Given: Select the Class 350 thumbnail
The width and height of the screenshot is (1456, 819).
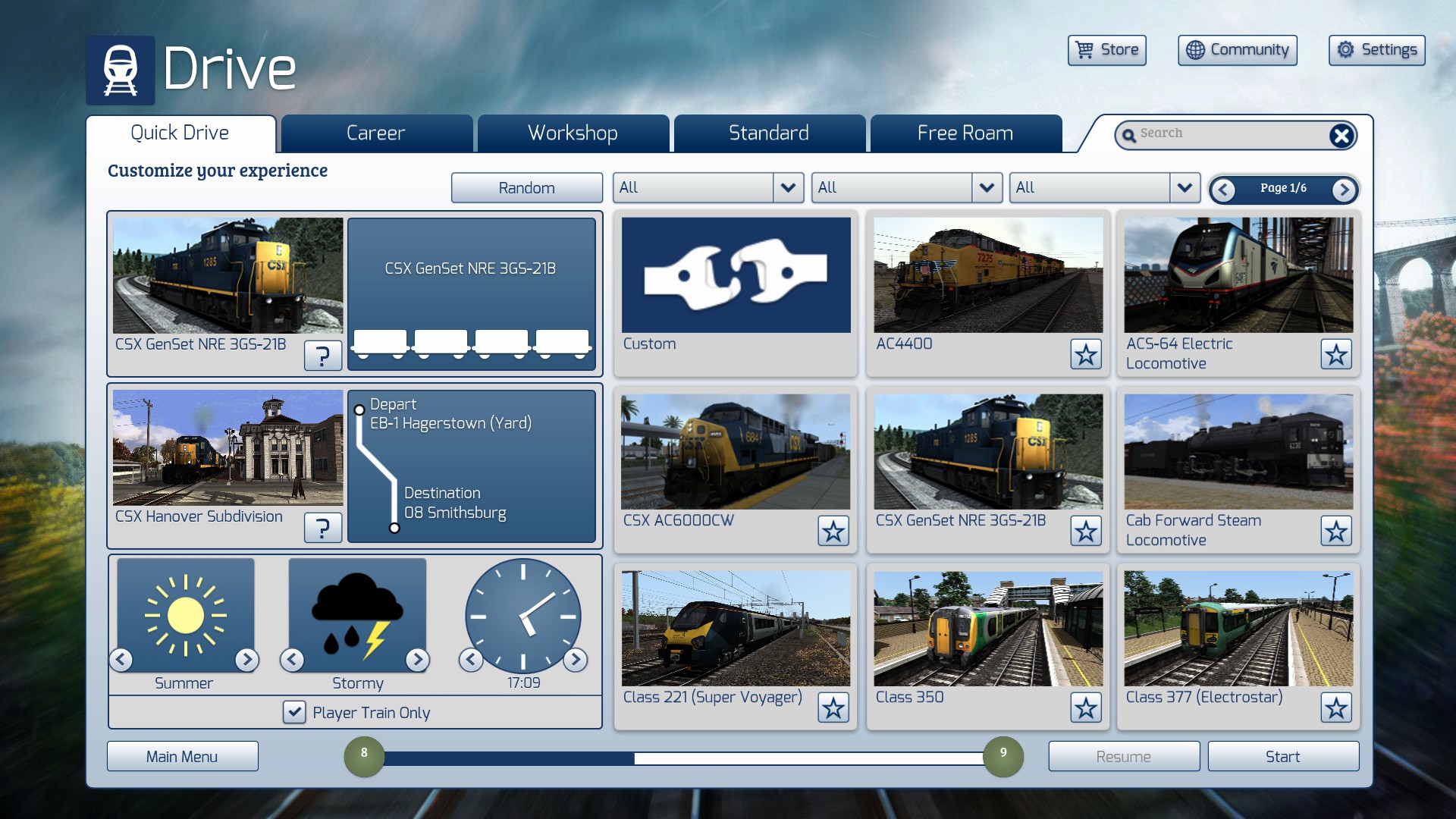Looking at the screenshot, I should point(988,629).
